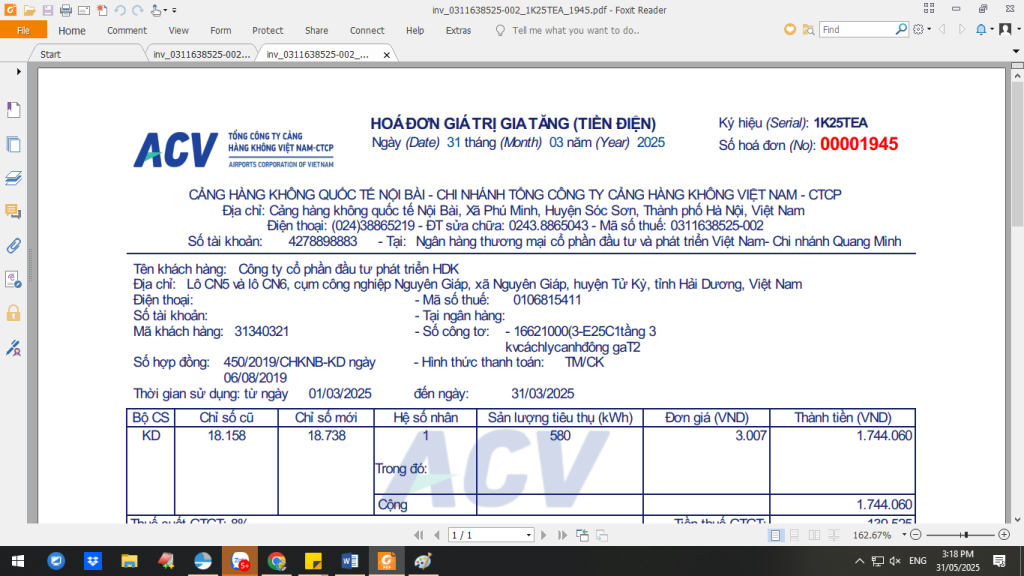The height and width of the screenshot is (576, 1024).
Task: Go to next page button
Action: tap(543, 535)
